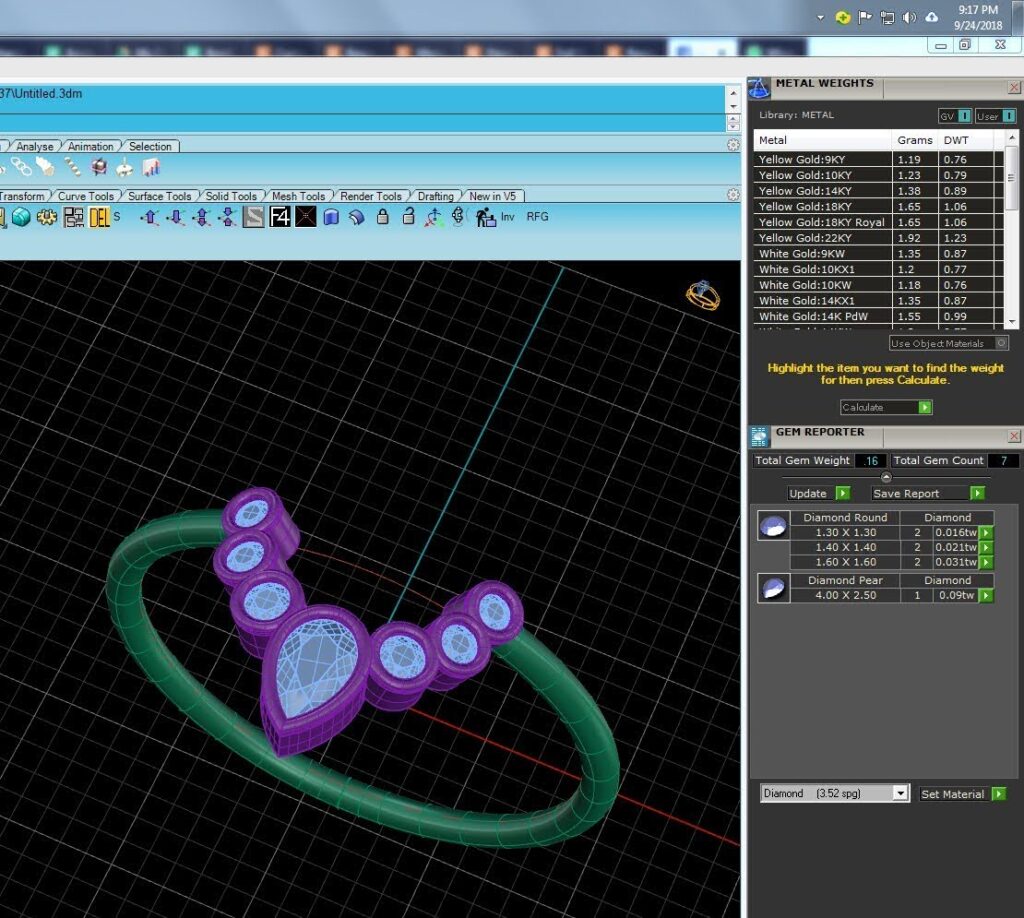Click the gold gear icon in bottom toolbar
Viewport: 1024px width, 918px height.
[46, 217]
